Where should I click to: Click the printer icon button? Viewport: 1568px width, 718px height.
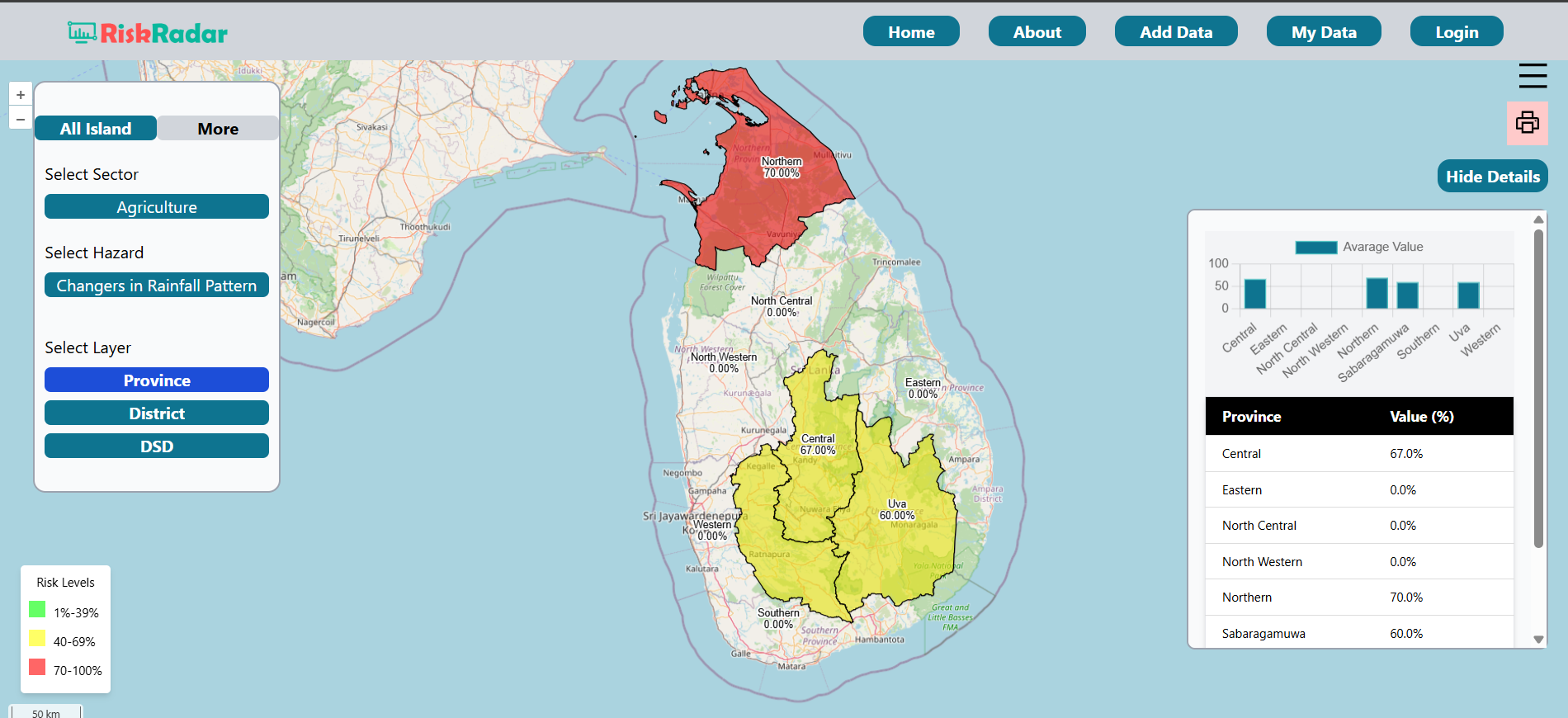pyautogui.click(x=1527, y=123)
